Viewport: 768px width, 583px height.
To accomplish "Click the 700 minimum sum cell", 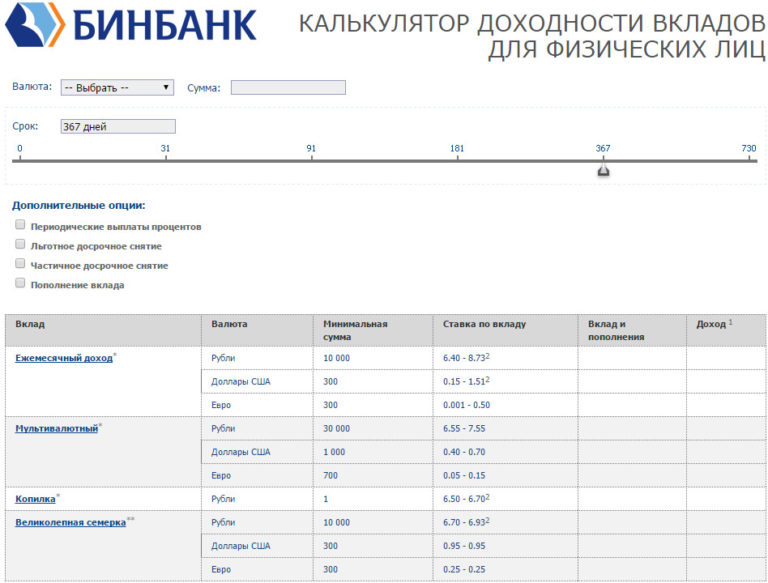I will (x=373, y=476).
